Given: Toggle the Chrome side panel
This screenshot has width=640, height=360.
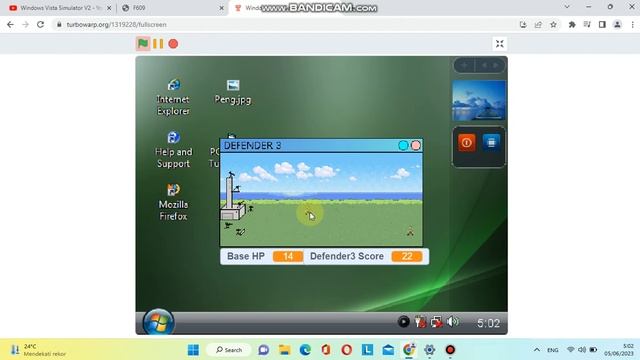Looking at the screenshot, I should [602, 24].
